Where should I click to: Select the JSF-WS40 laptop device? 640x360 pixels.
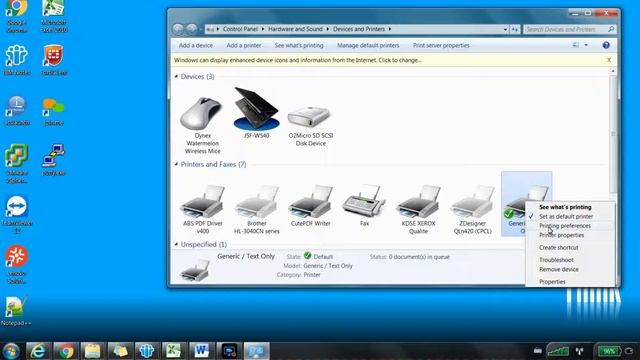click(256, 113)
